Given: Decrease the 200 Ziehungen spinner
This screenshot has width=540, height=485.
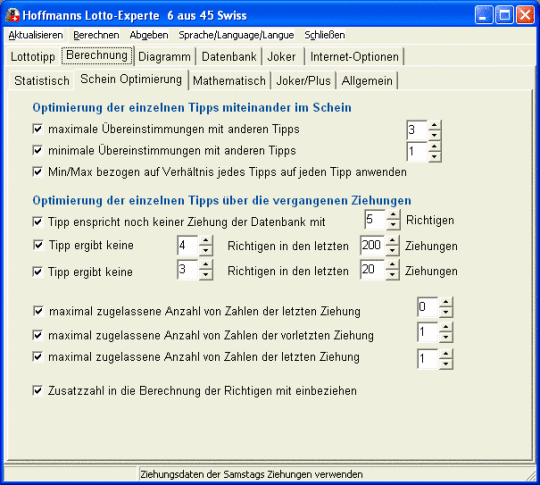Looking at the screenshot, I should (x=392, y=250).
